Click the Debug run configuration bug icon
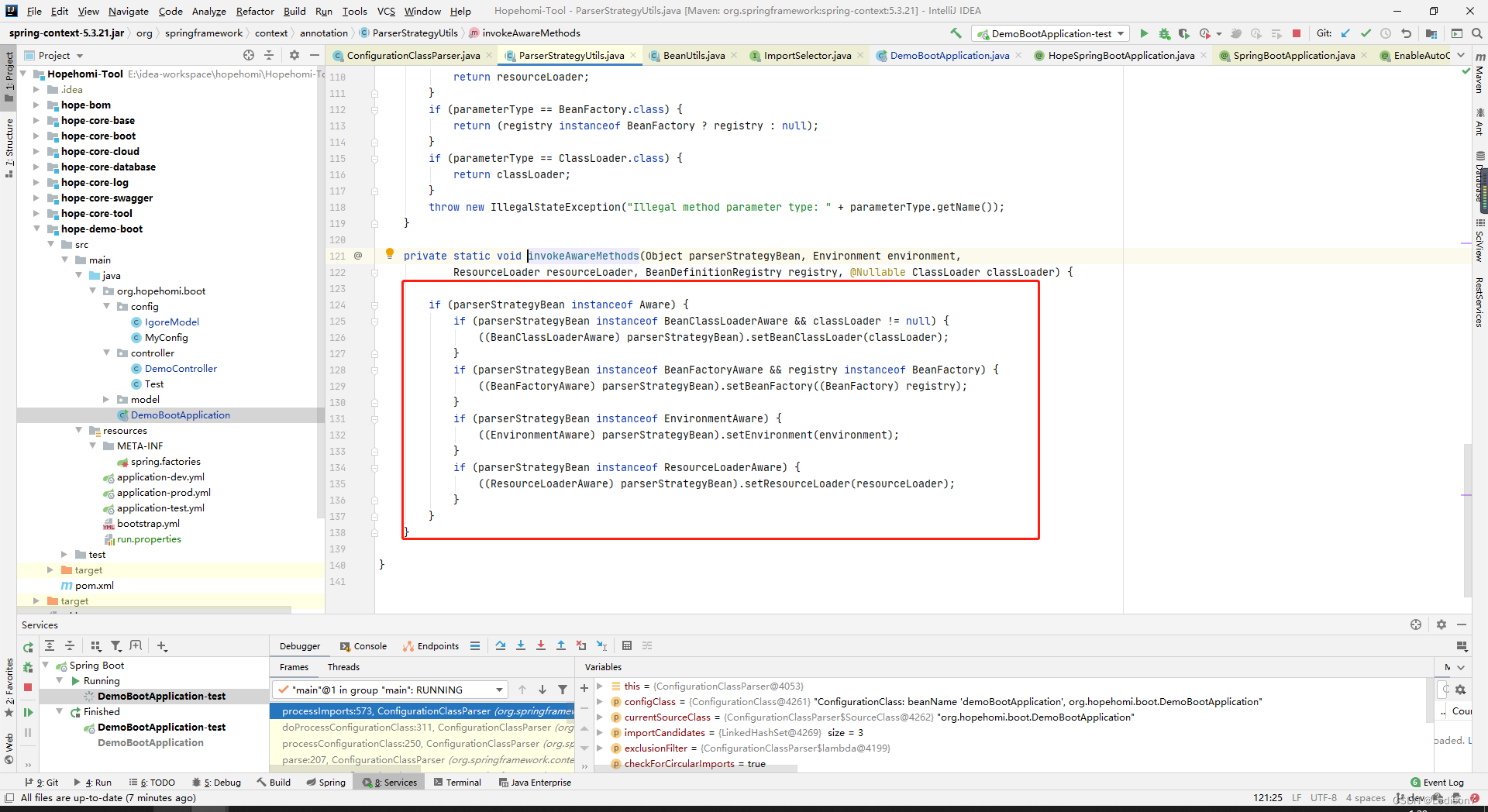 pyautogui.click(x=1164, y=33)
